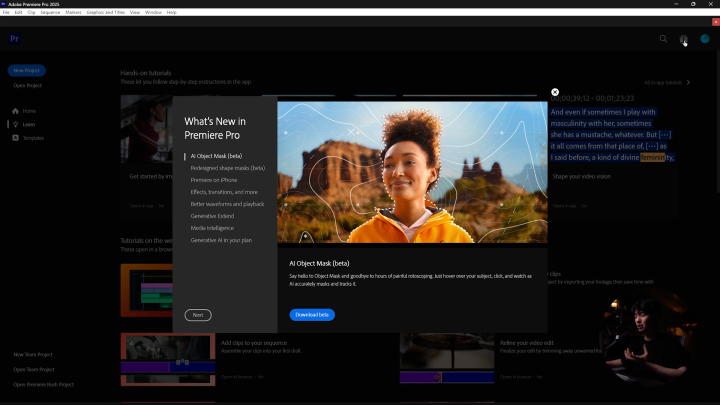This screenshot has width=720, height=405.
Task: Click the Home icon in sidebar
Action: click(15, 110)
